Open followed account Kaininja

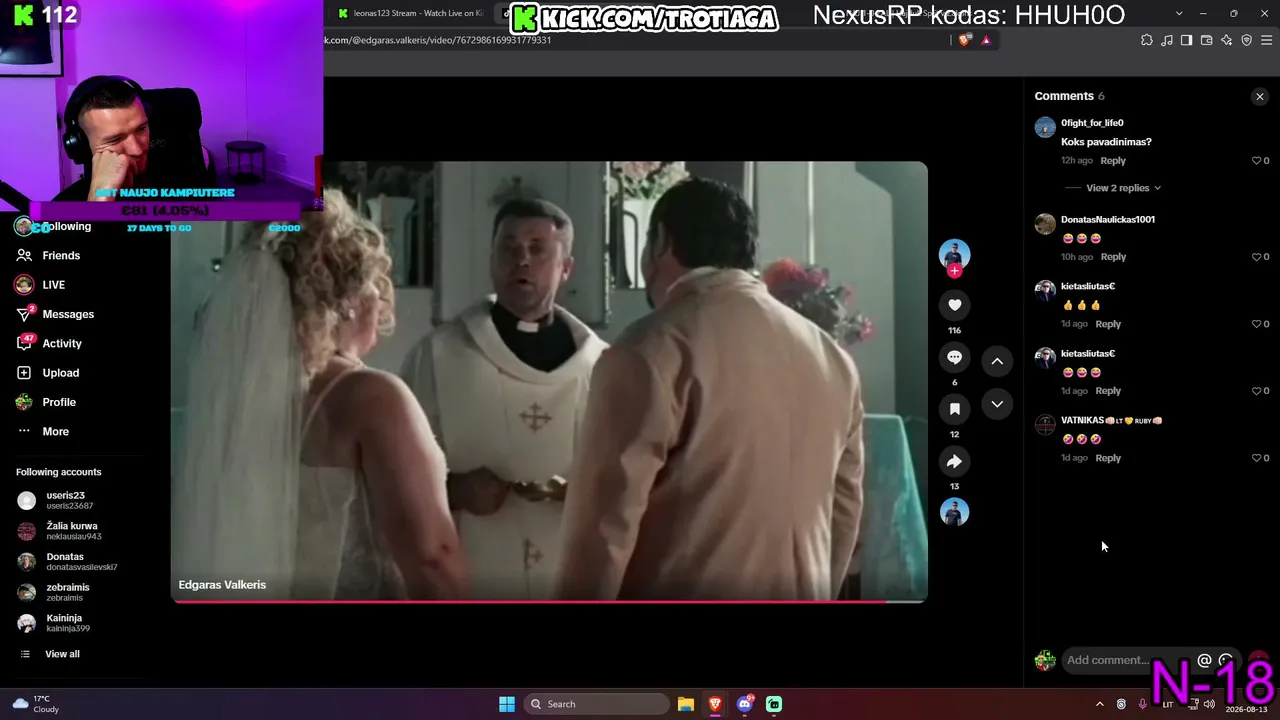point(67,623)
